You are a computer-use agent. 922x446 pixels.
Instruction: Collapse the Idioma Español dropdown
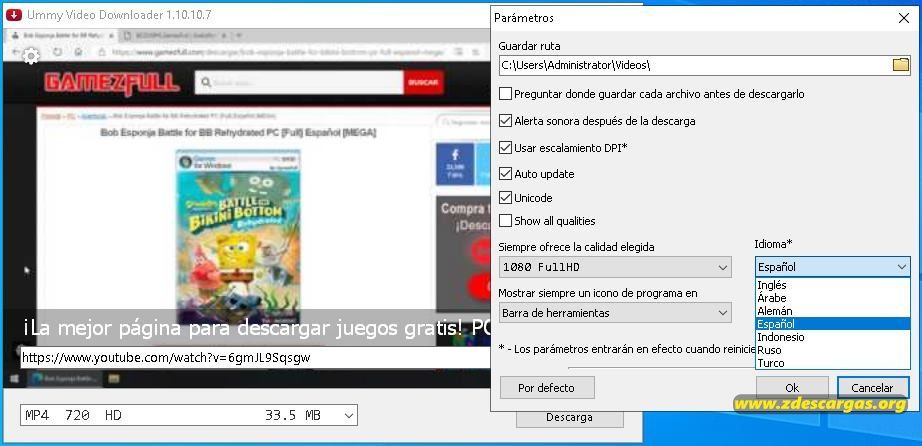(833, 267)
